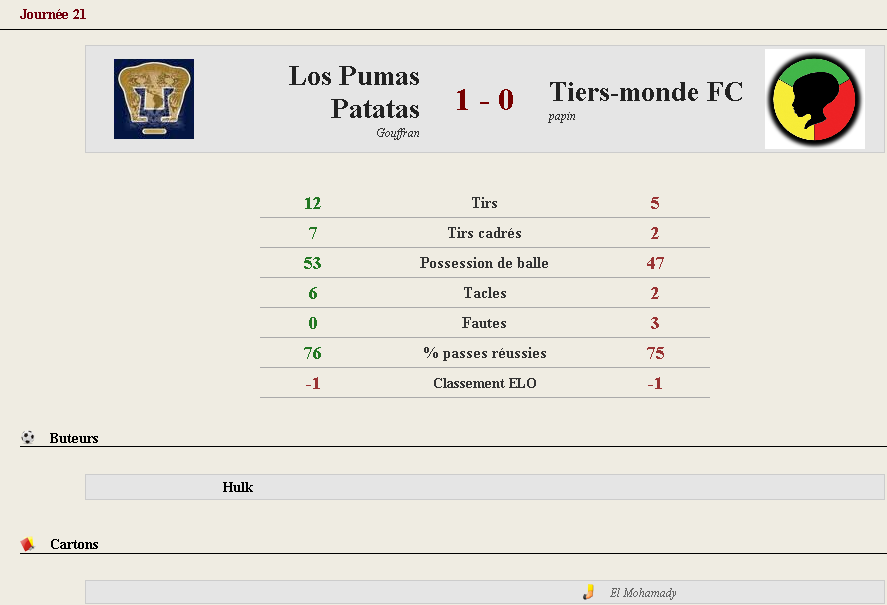The width and height of the screenshot is (887, 605).
Task: Click the % passes réussies label
Action: (485, 353)
